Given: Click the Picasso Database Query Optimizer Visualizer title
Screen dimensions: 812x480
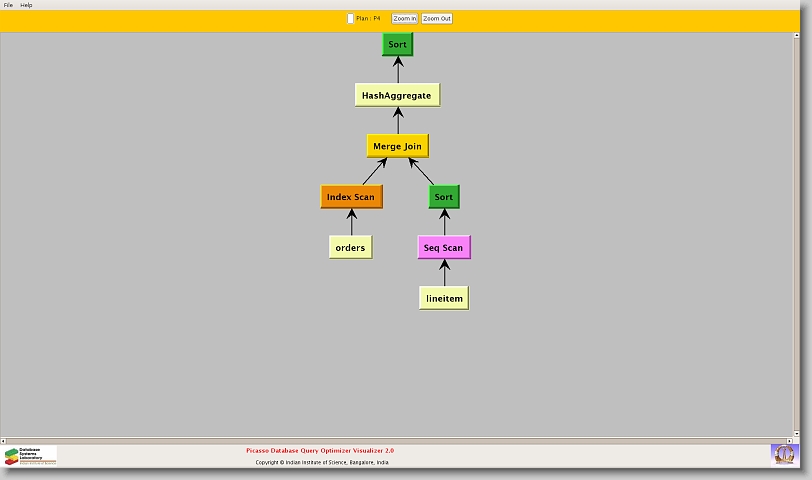Looking at the screenshot, I should pos(320,451).
